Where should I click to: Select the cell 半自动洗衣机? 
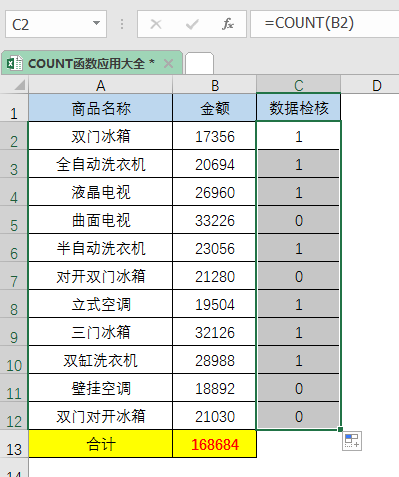[x=101, y=248]
